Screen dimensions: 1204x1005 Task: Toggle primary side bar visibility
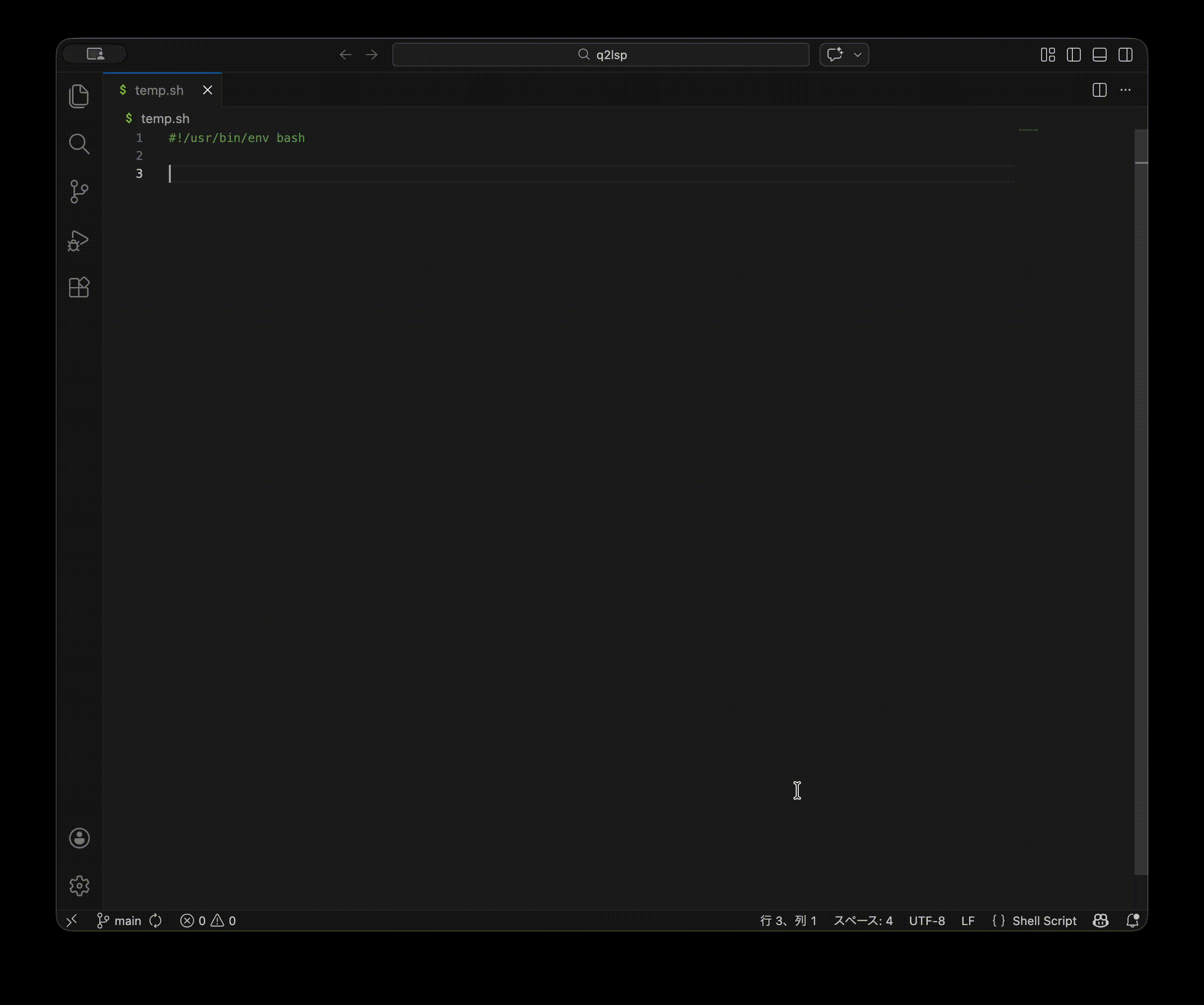point(1074,55)
